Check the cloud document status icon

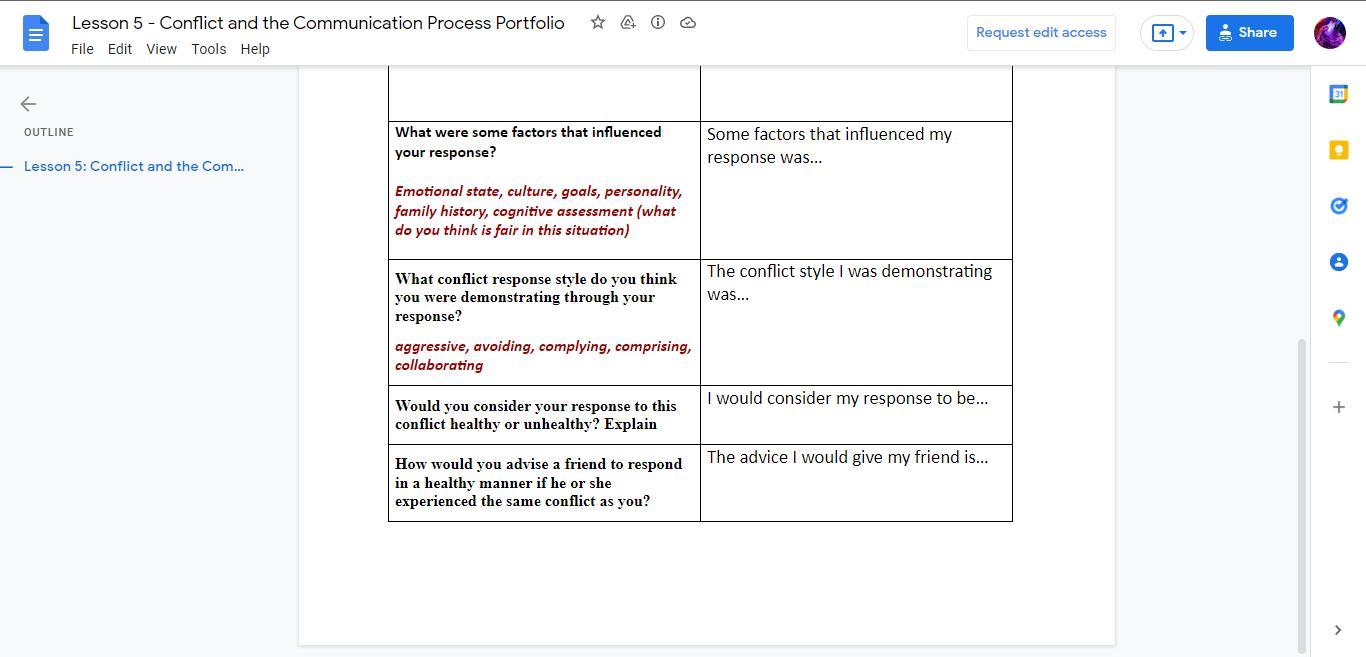click(688, 22)
